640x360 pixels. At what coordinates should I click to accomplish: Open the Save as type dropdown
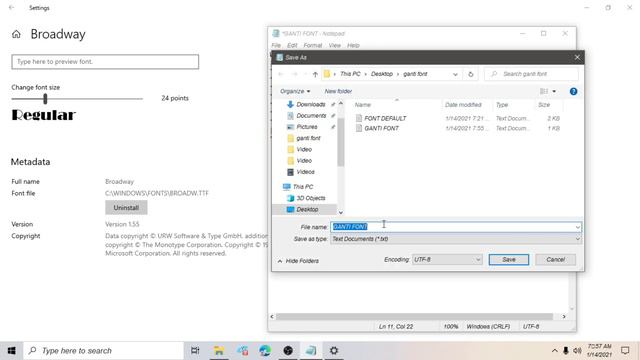(456, 239)
